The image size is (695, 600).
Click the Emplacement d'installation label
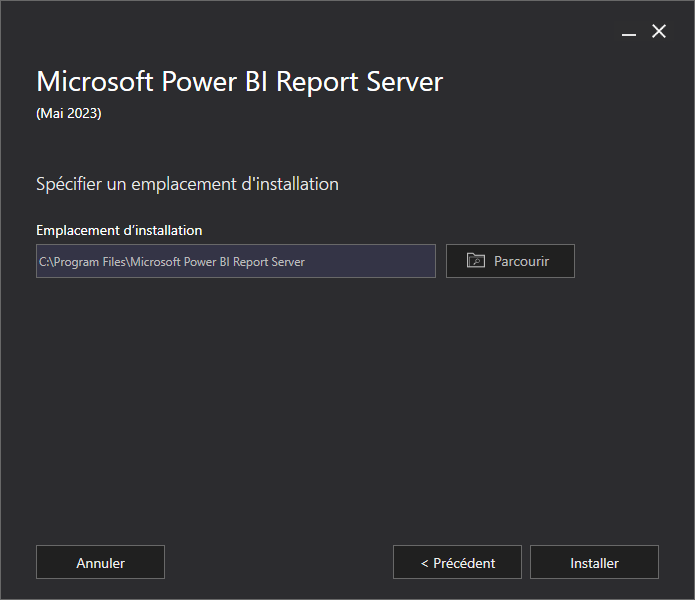coord(119,230)
